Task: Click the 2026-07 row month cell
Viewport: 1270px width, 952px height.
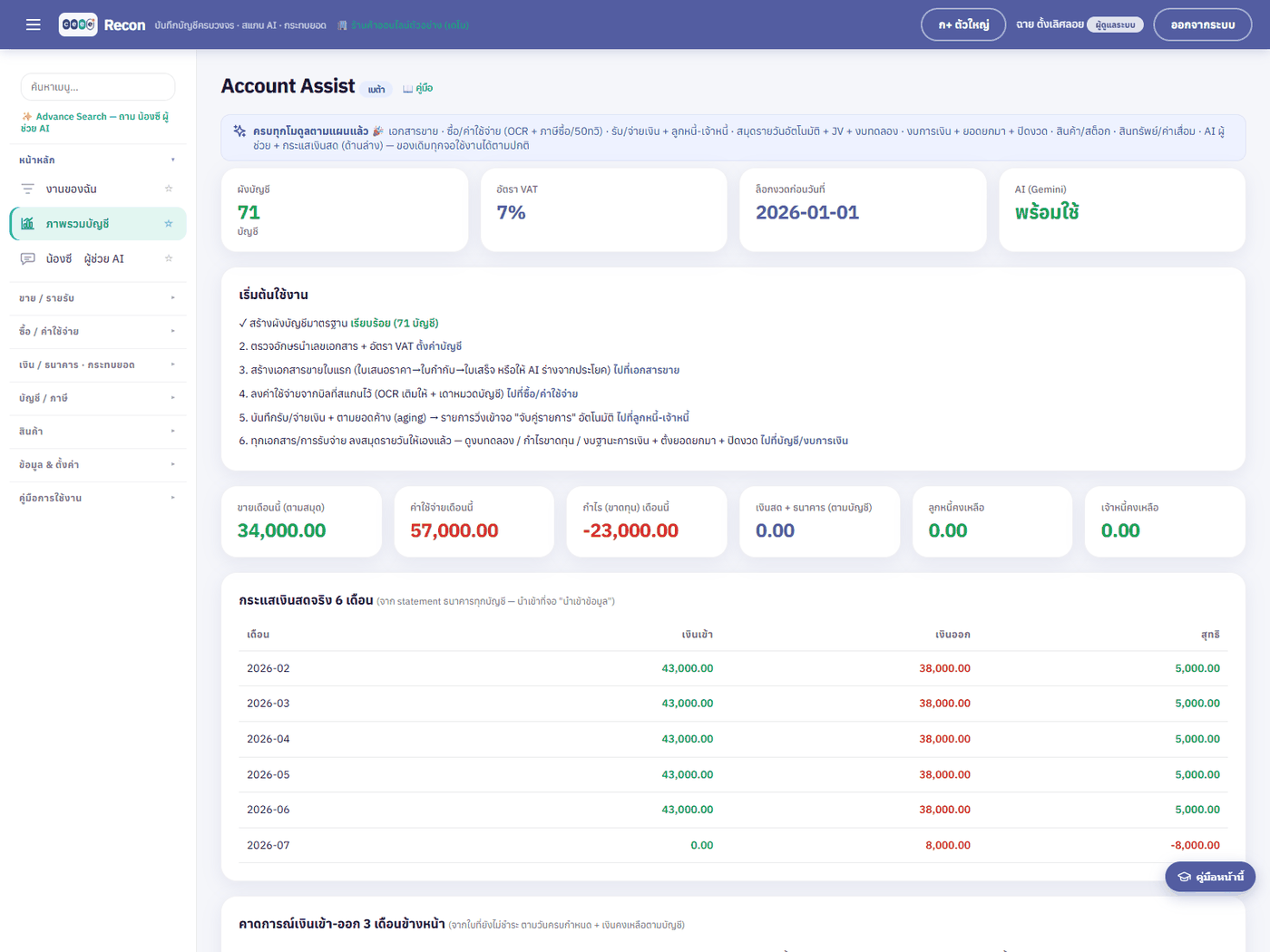Action: 269,845
